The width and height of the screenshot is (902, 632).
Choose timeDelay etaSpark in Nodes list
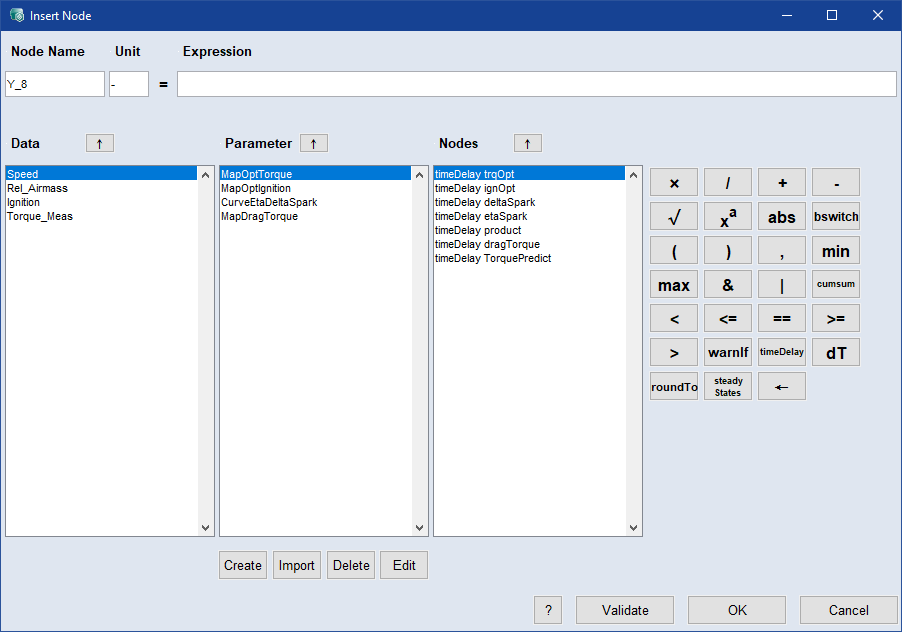481,216
